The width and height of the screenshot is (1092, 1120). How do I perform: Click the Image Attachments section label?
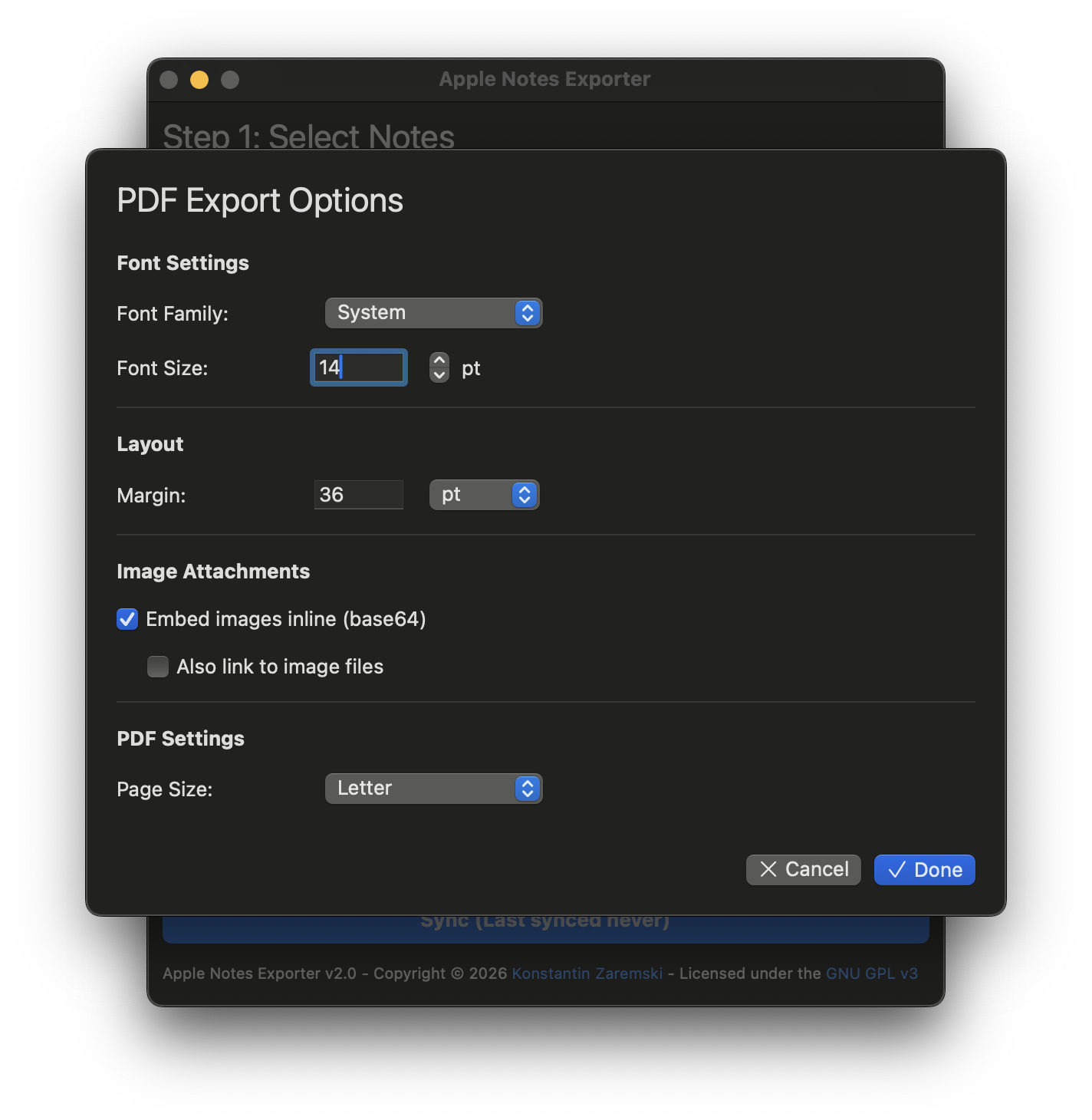[x=213, y=572]
